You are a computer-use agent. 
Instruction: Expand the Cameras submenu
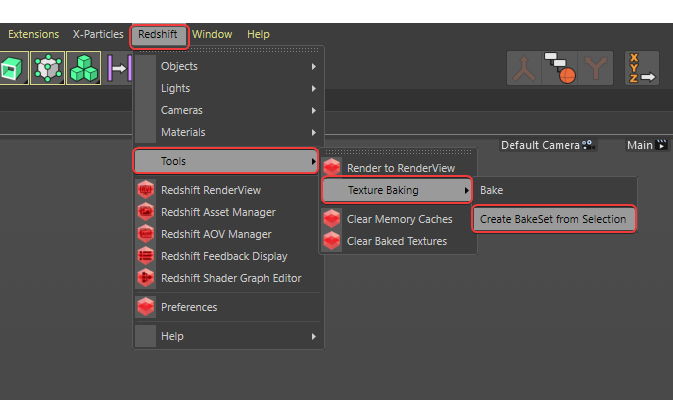tap(227, 110)
